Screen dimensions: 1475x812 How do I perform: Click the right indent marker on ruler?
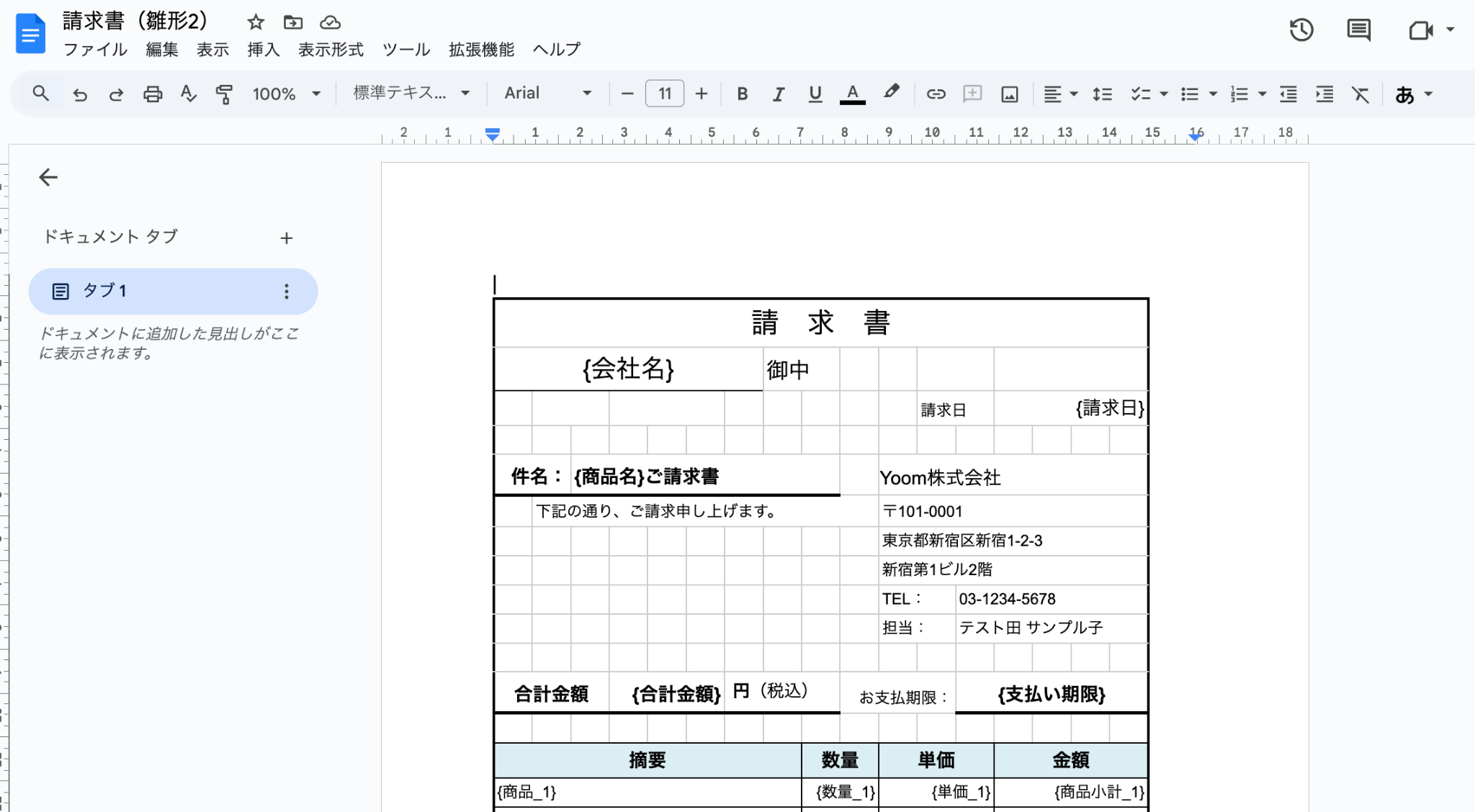coord(1196,137)
